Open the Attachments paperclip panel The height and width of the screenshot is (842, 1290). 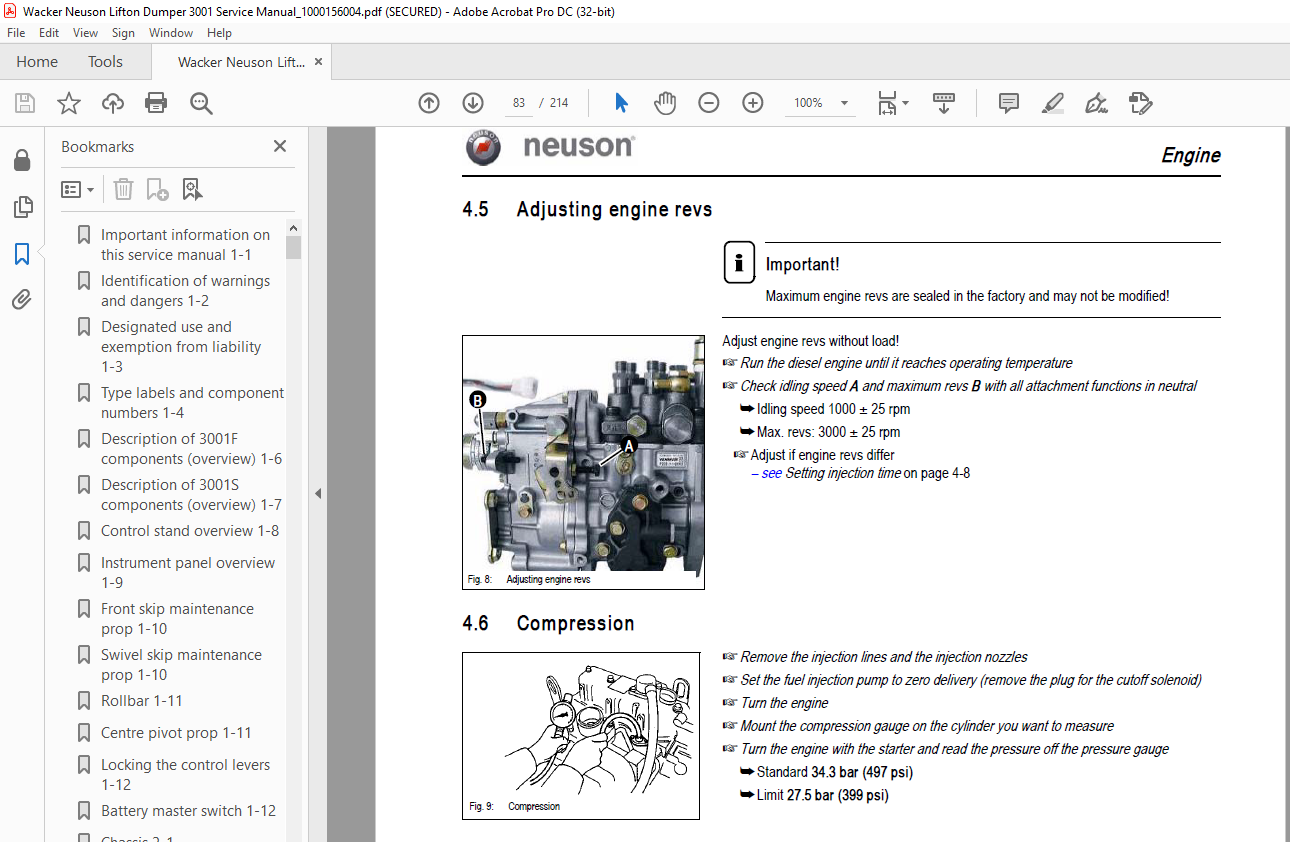pyautogui.click(x=21, y=300)
